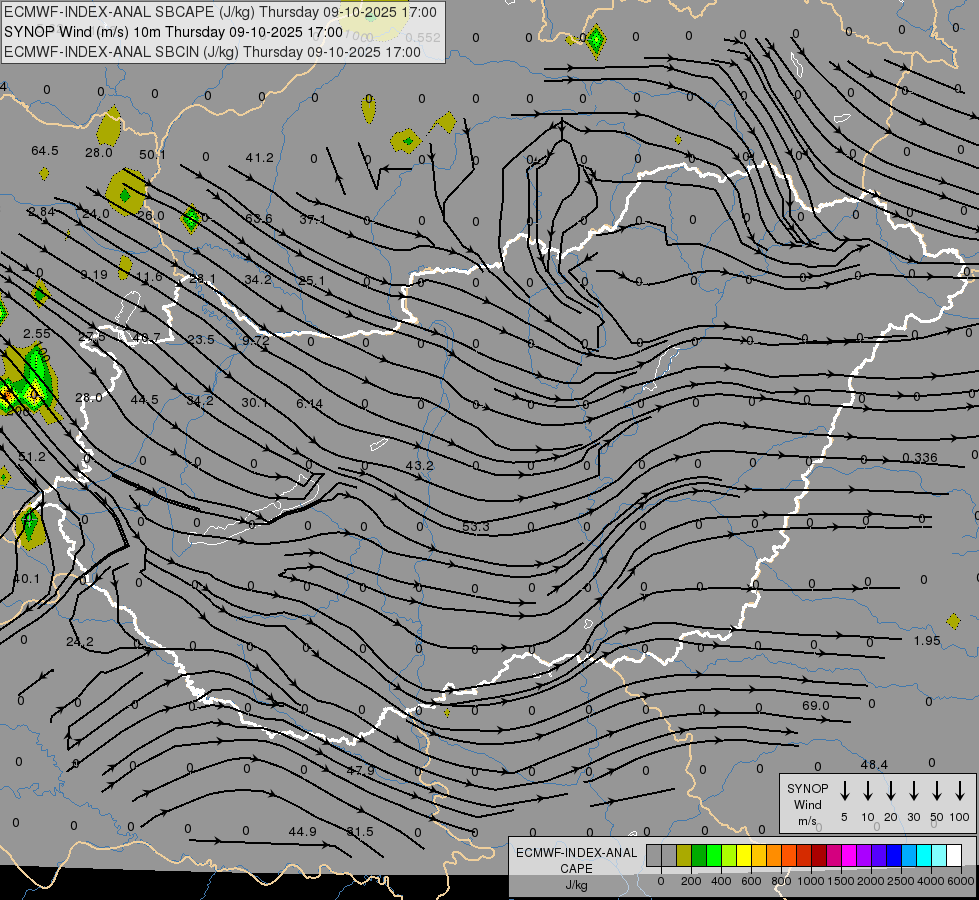This screenshot has width=979, height=900.
Task: Click the 24.2 value on the map
Action: pyautogui.click(x=80, y=641)
